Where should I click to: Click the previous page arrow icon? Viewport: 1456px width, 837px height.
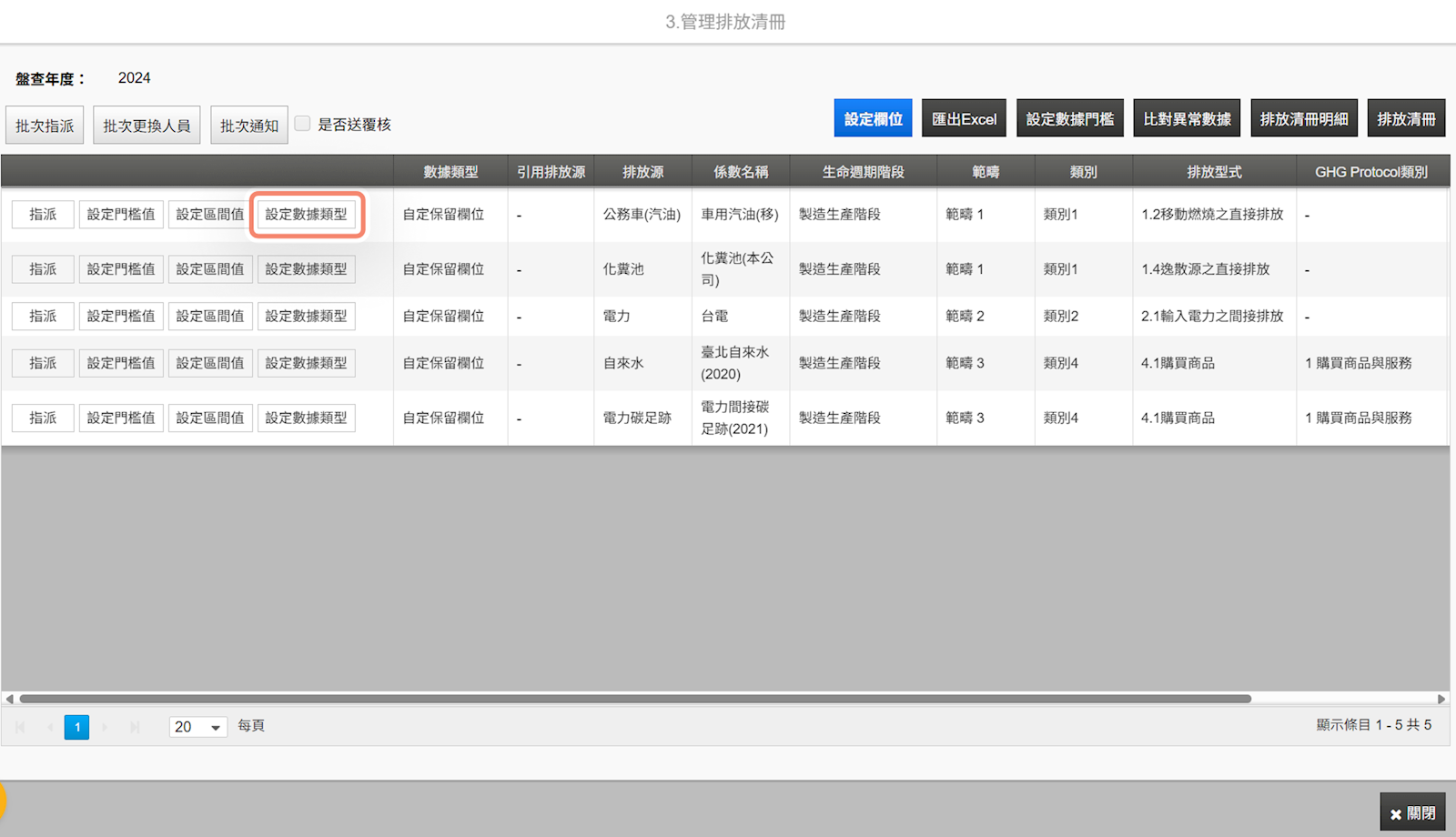49,727
